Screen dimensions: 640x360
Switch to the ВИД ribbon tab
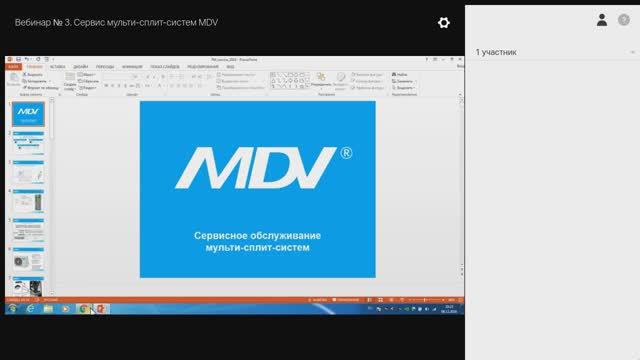pos(230,67)
